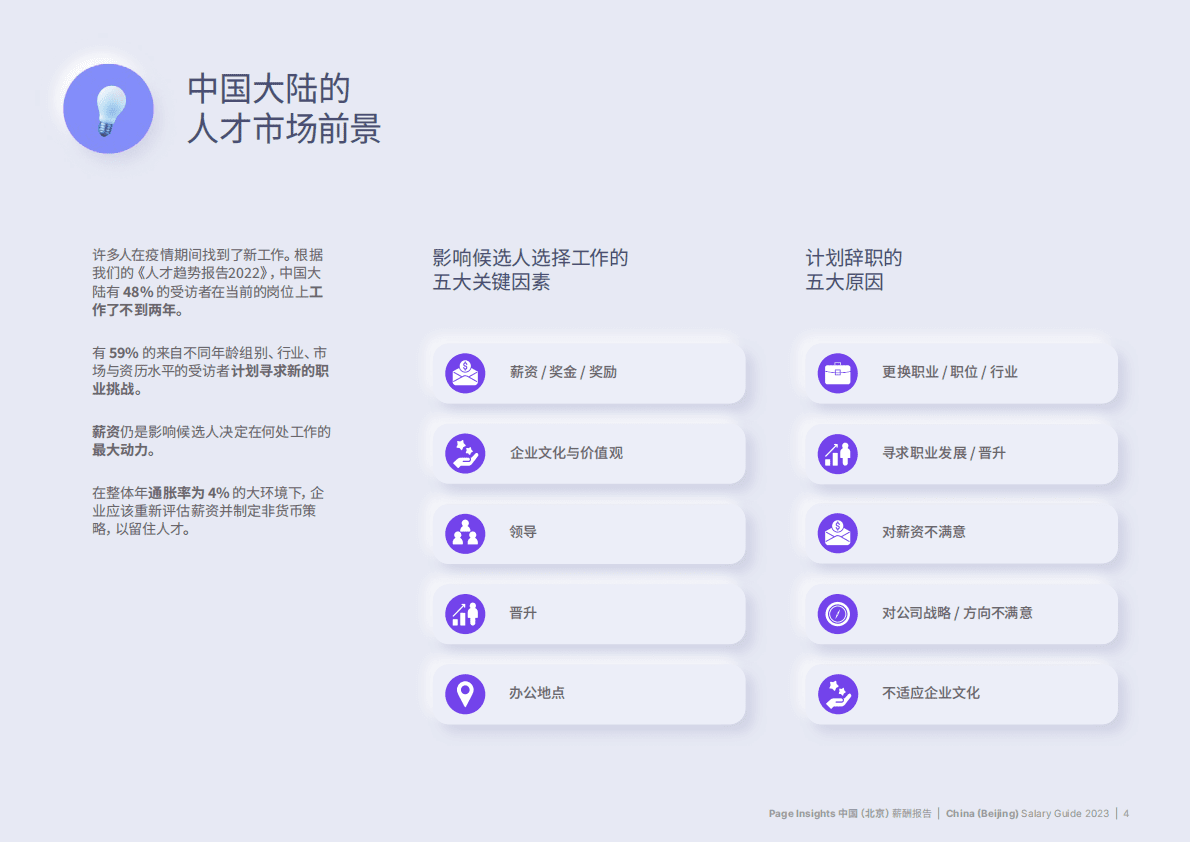Click the envelope icon for 对薪资不满意
1190x842 pixels.
tap(837, 532)
